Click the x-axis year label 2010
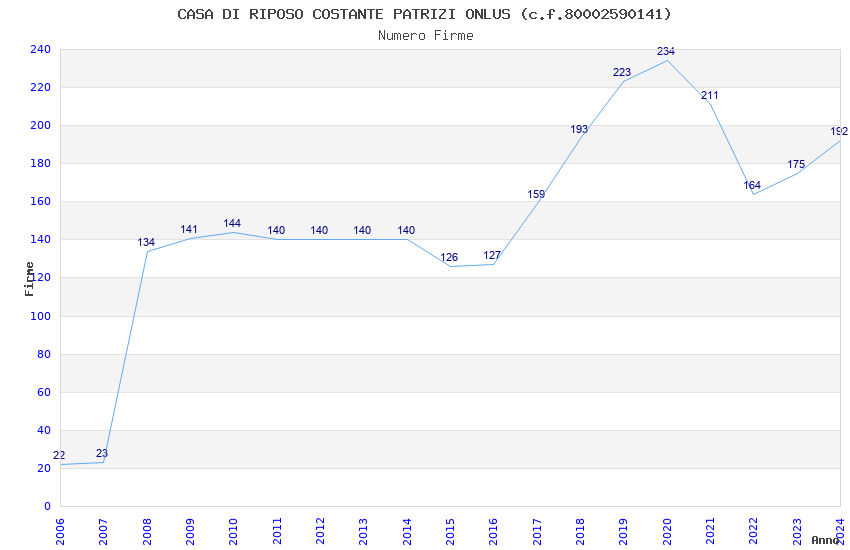 click(234, 532)
